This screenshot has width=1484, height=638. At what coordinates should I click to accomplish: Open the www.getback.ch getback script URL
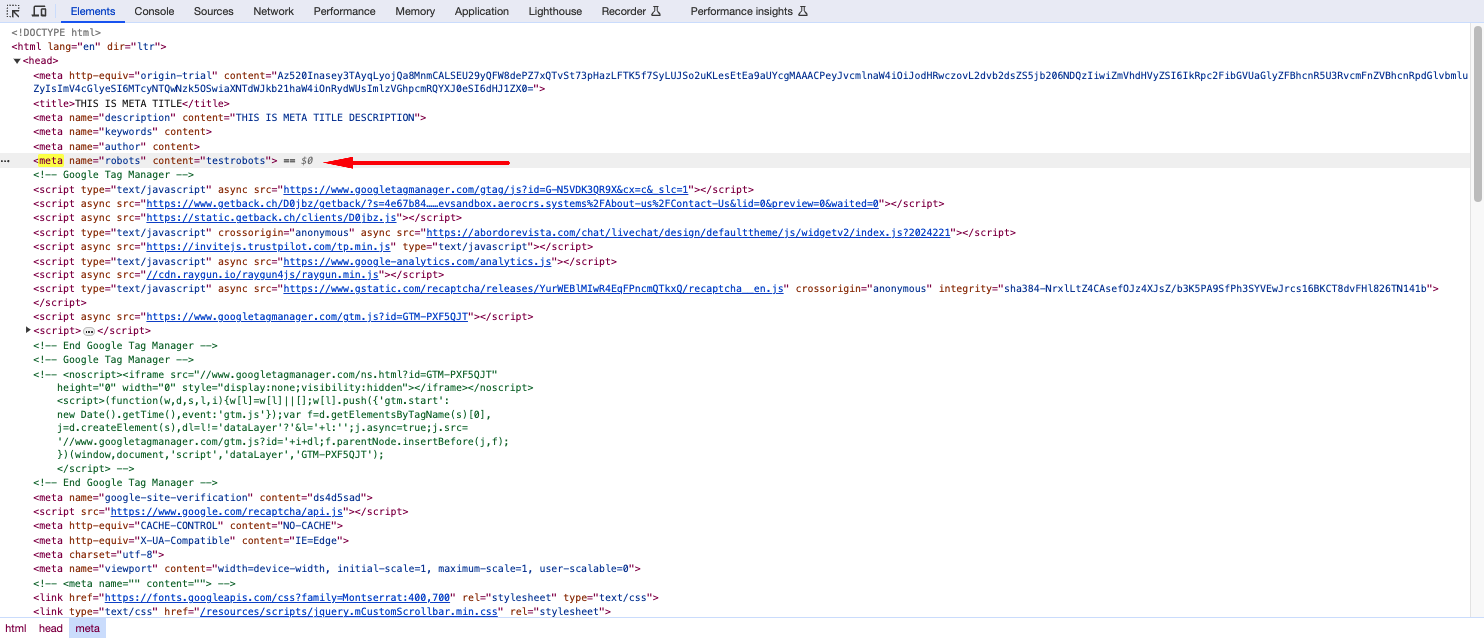(512, 203)
